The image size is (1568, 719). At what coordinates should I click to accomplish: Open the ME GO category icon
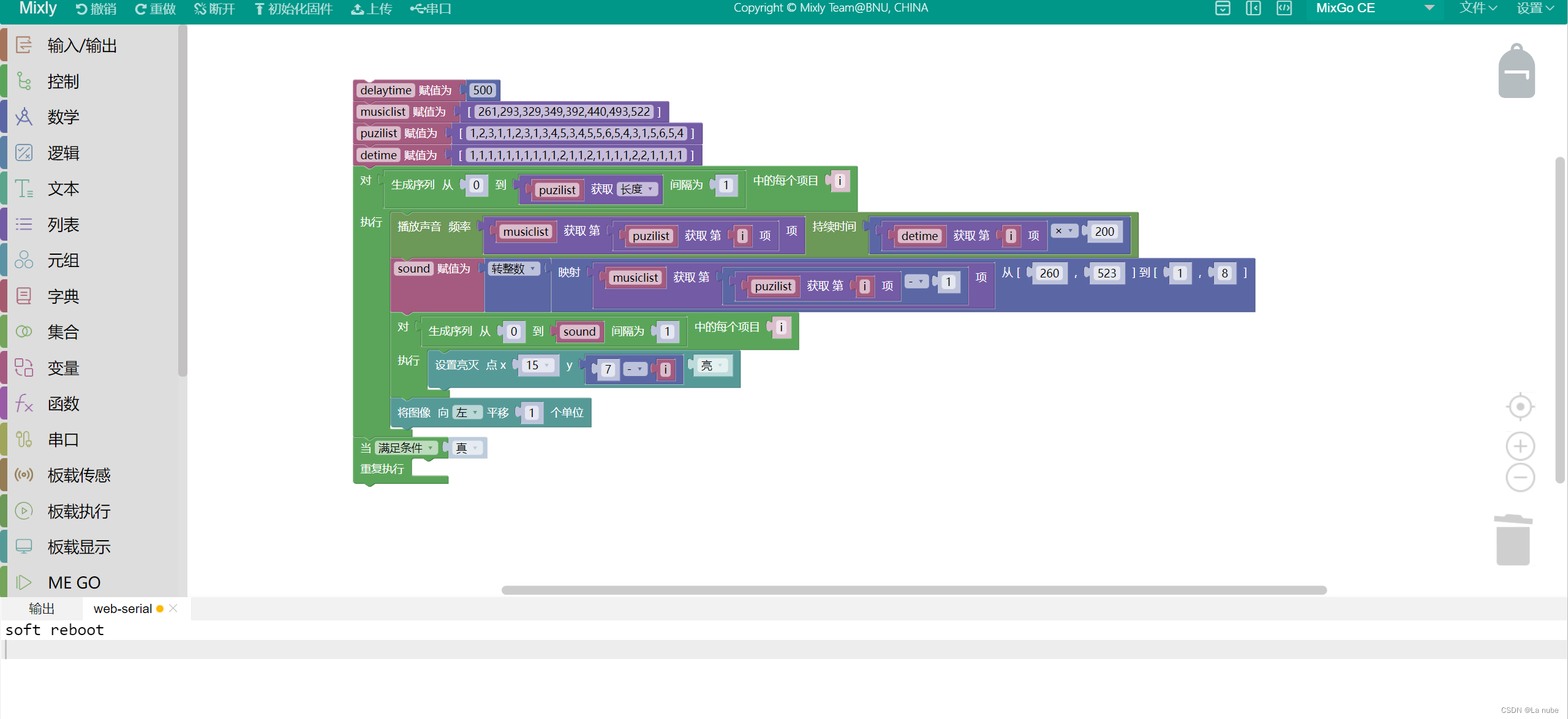point(23,582)
